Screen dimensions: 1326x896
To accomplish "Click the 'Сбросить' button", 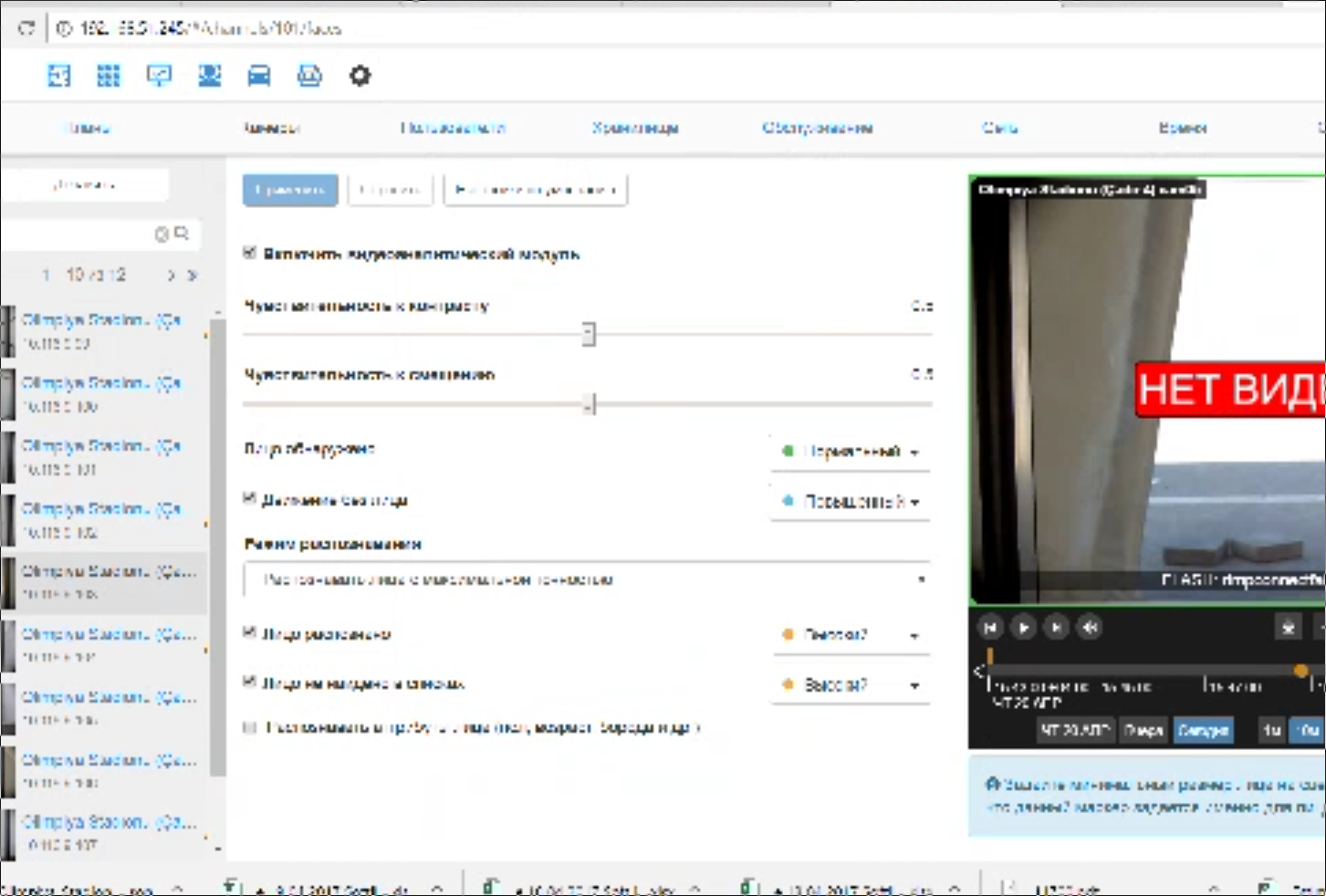I will 390,190.
